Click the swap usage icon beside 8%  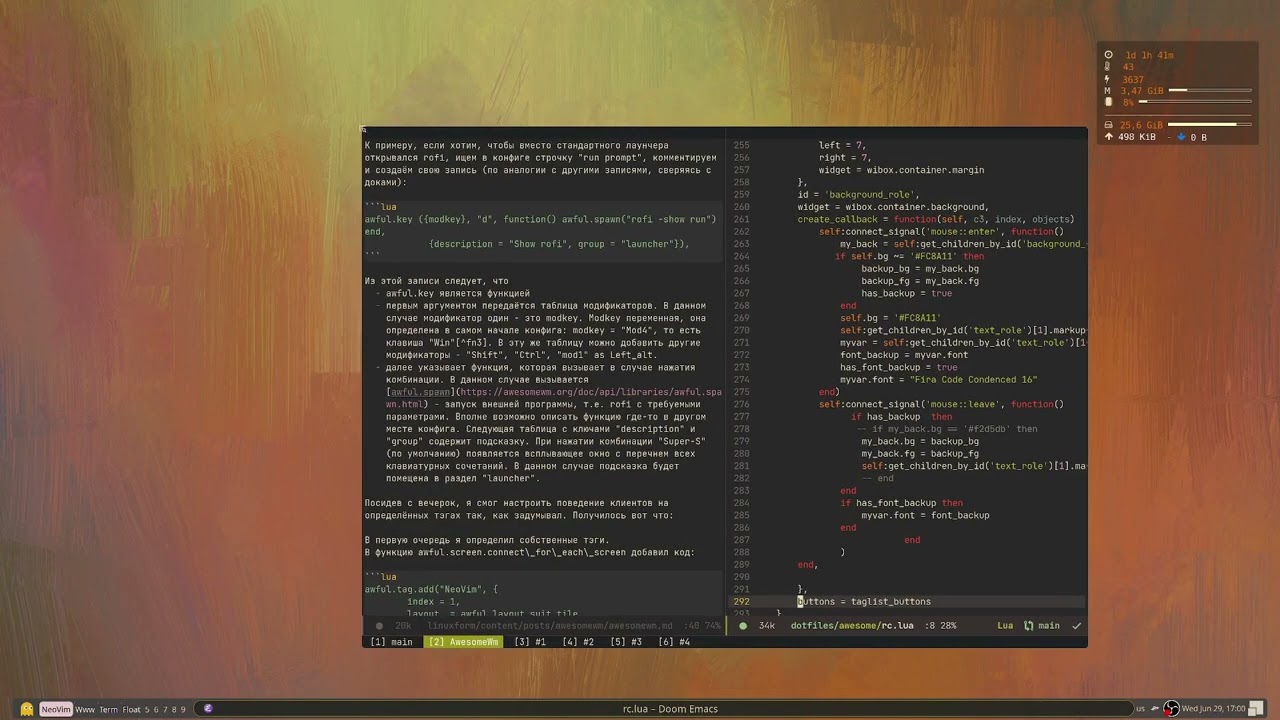[x=1108, y=102]
